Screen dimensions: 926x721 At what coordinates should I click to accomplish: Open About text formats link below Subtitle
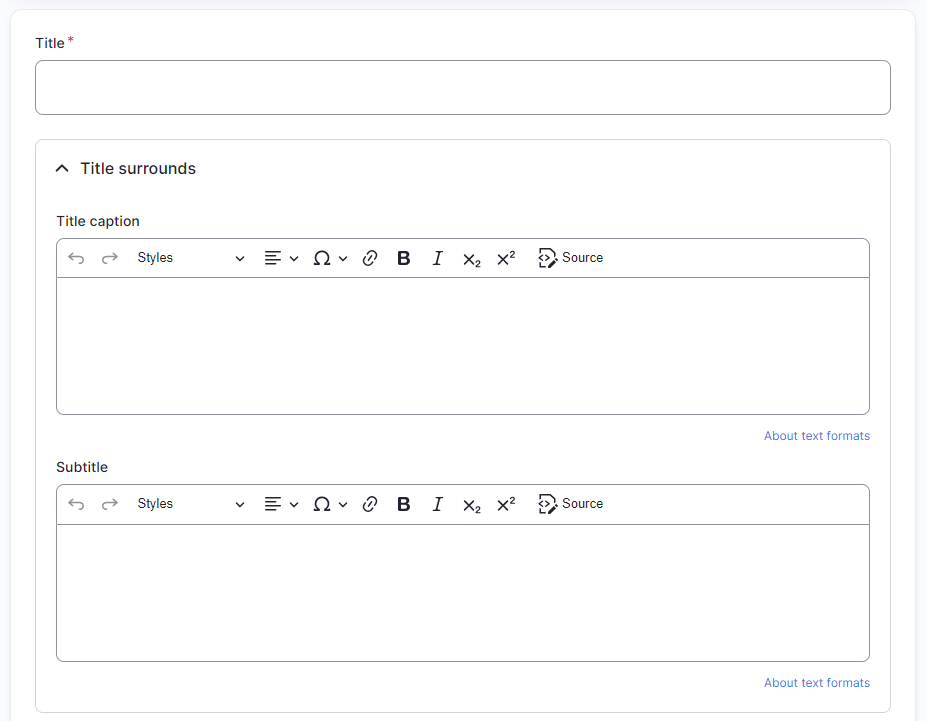click(817, 683)
